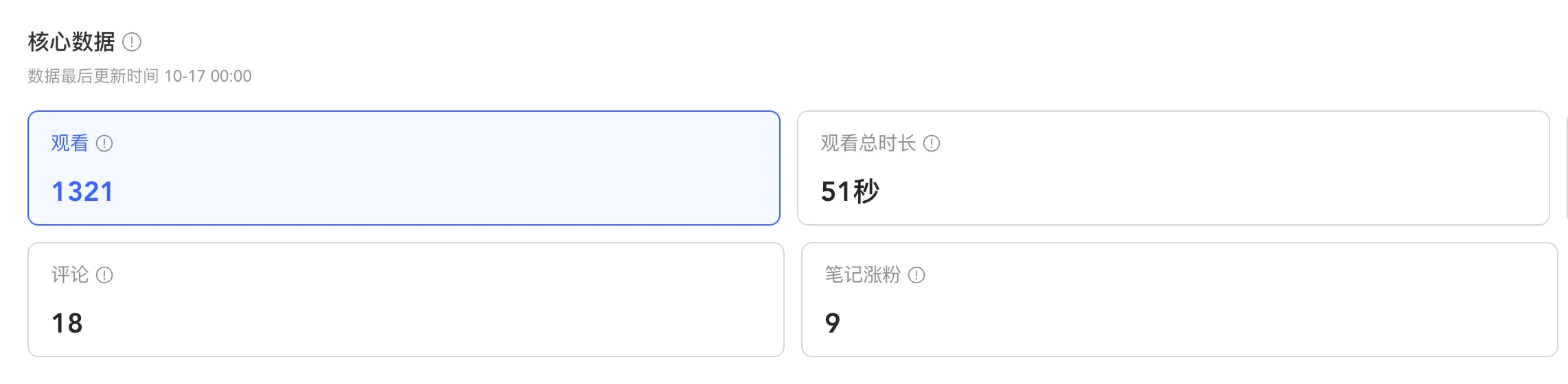The height and width of the screenshot is (384, 1568).
Task: Click the follower gain value 9
Action: 833,324
